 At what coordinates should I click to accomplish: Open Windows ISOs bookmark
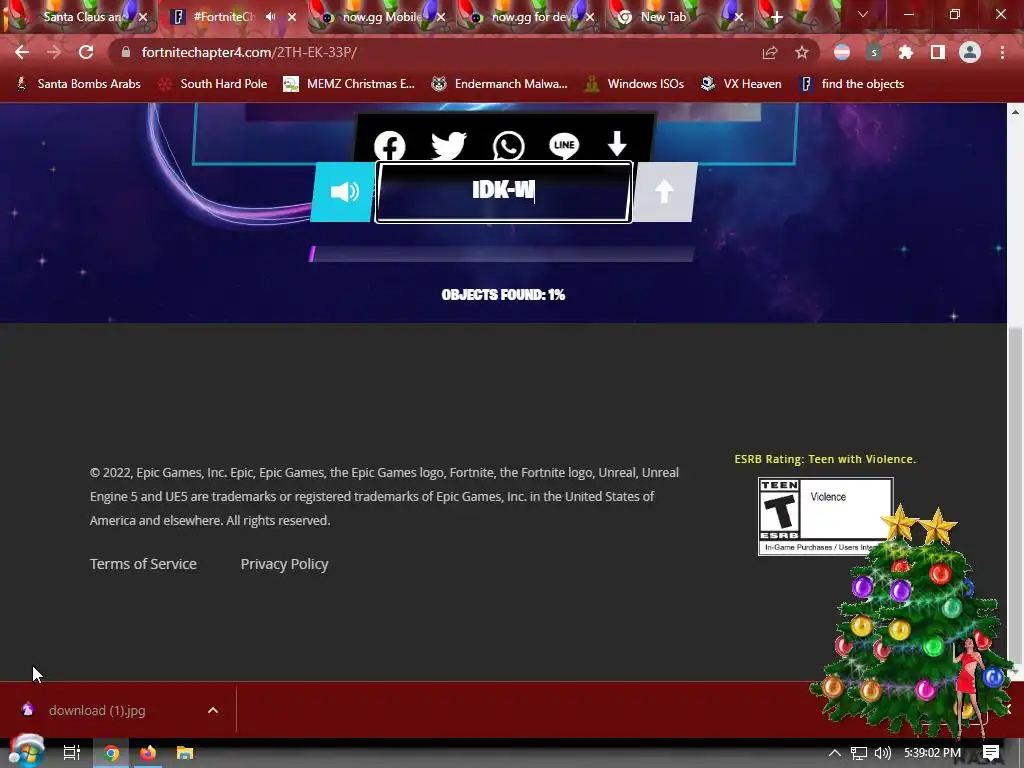coord(635,84)
